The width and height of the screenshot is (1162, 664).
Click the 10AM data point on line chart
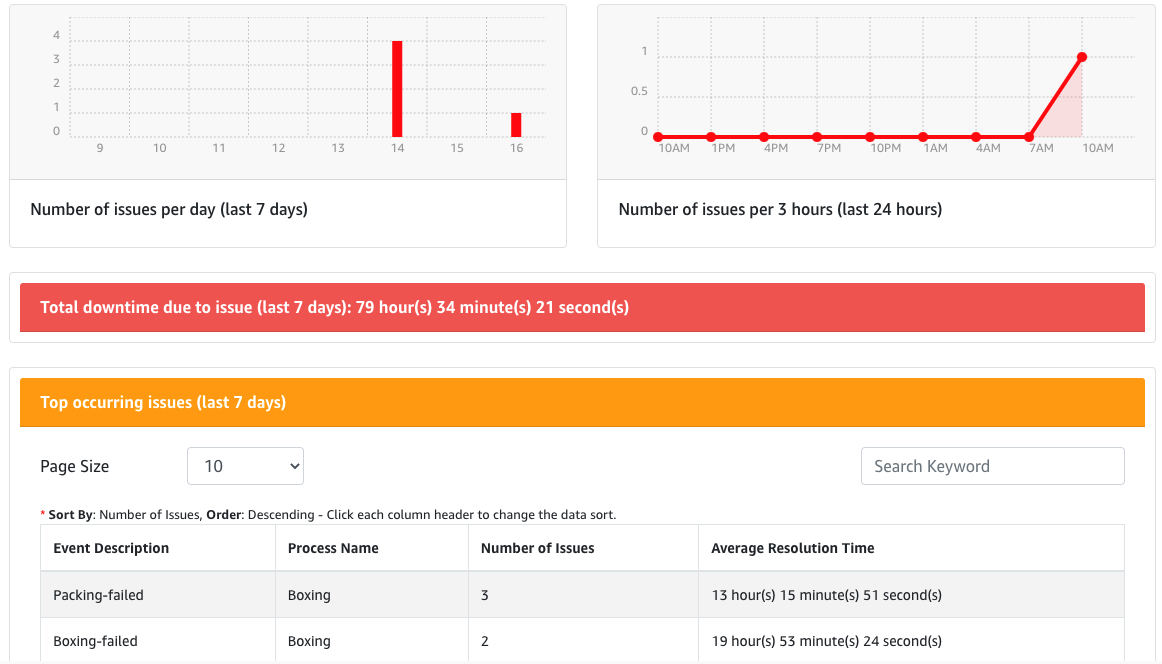(x=657, y=135)
